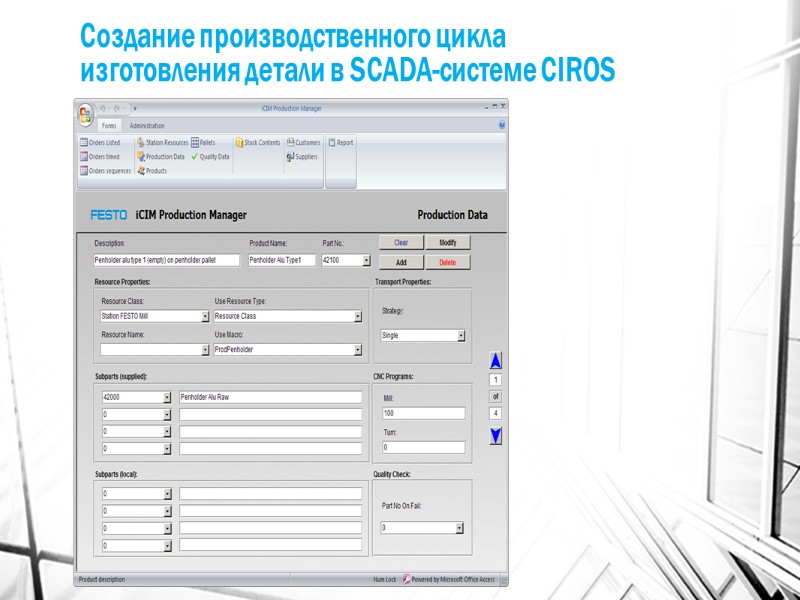Click the Description input field
Image resolution: width=800 pixels, height=600 pixels.
coord(166,260)
